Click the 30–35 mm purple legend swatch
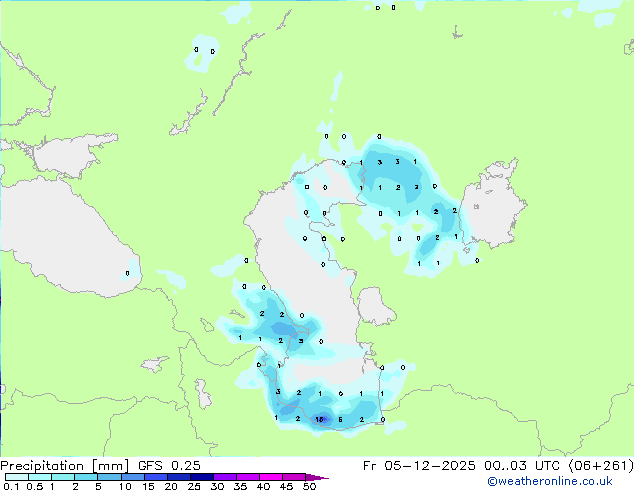634x490 pixels. point(225,477)
